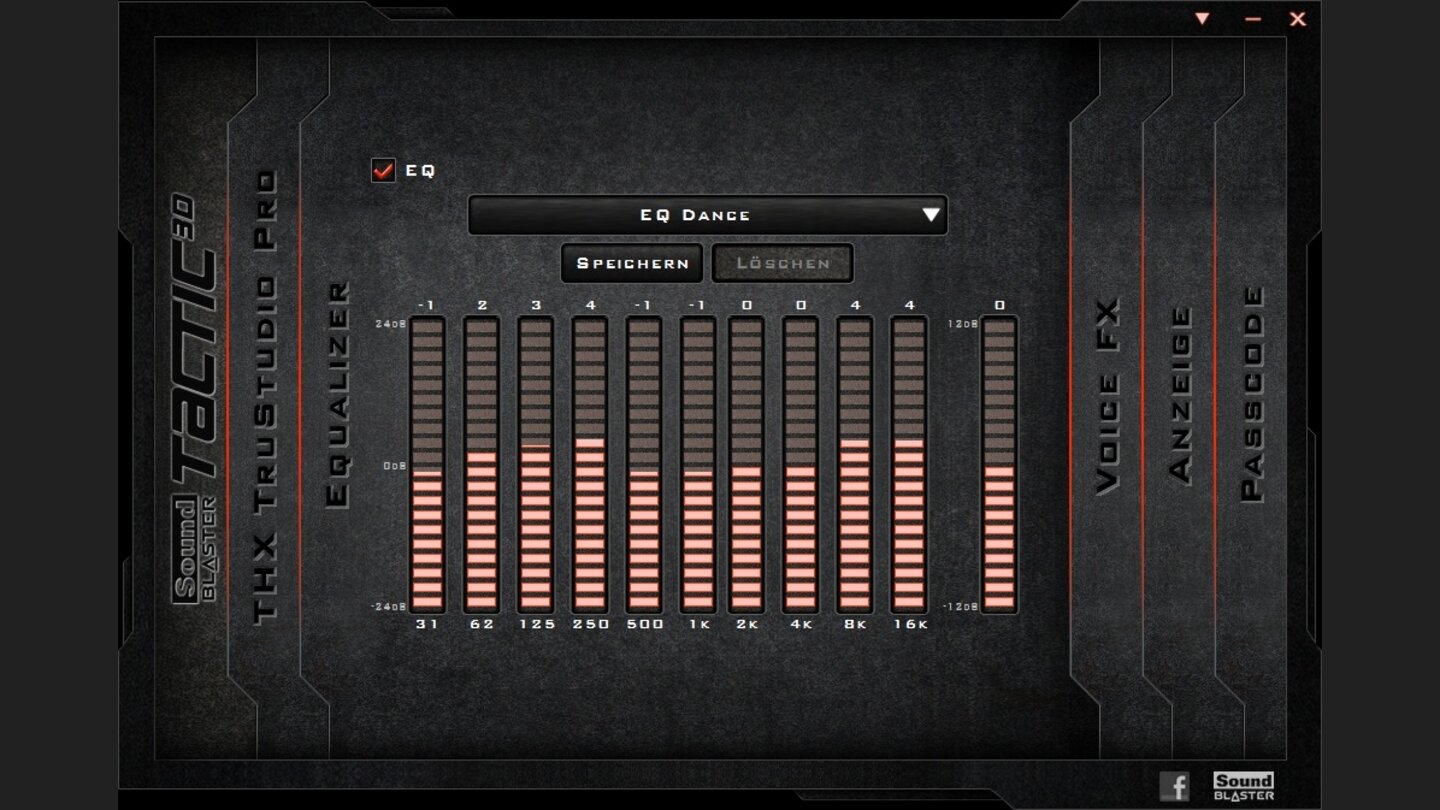Image resolution: width=1440 pixels, height=810 pixels.
Task: Adjust the 500 Hz band slider
Action: (643, 465)
